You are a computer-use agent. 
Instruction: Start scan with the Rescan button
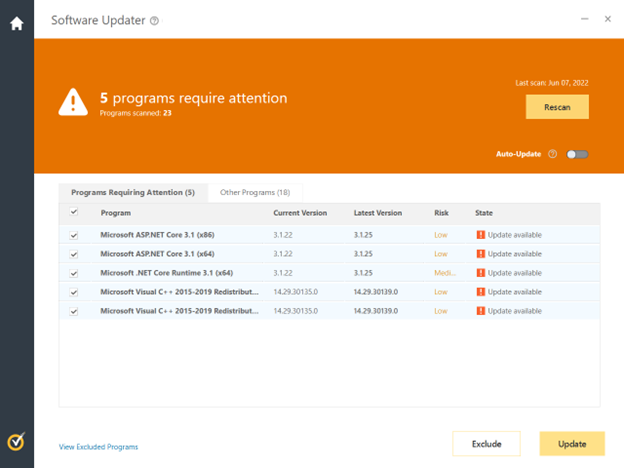click(557, 107)
